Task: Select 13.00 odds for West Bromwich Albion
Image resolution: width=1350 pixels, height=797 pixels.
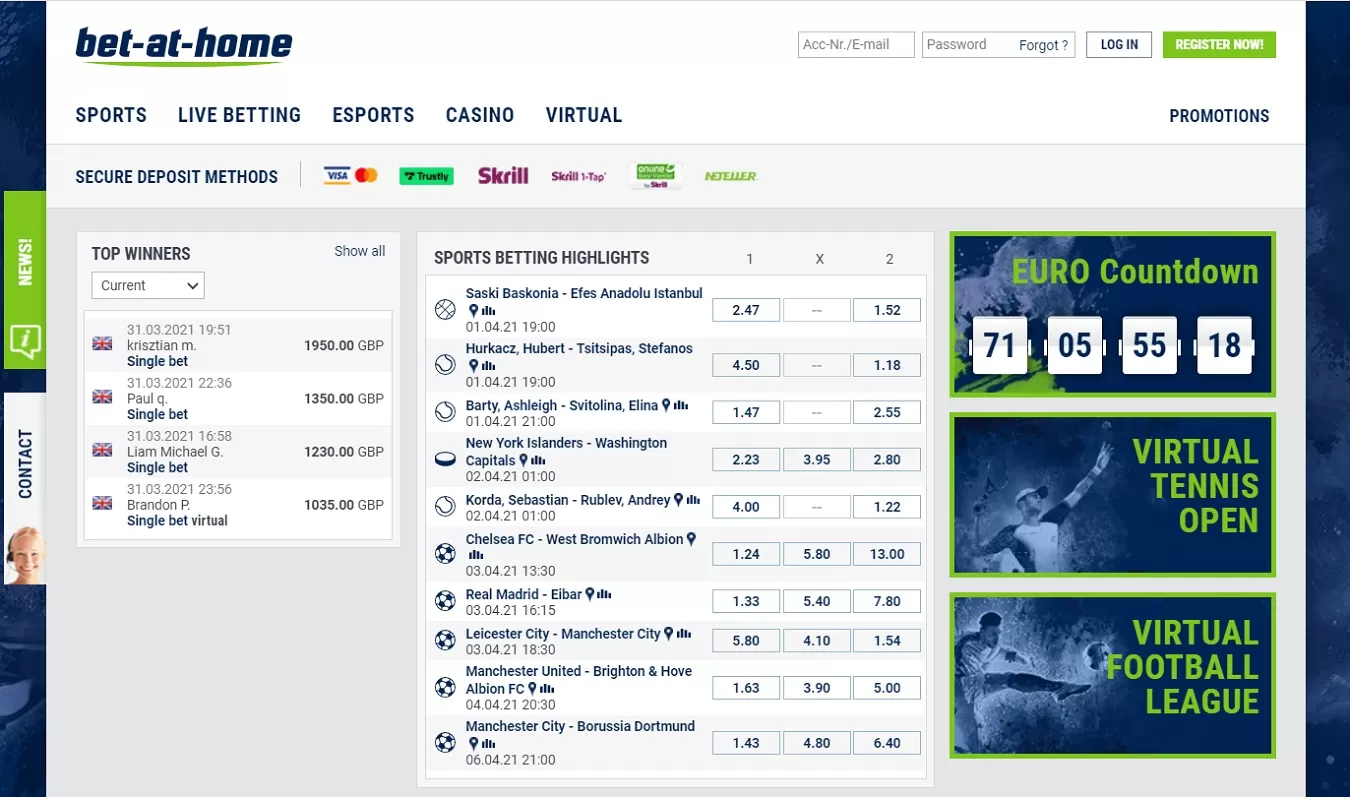Action: point(887,554)
